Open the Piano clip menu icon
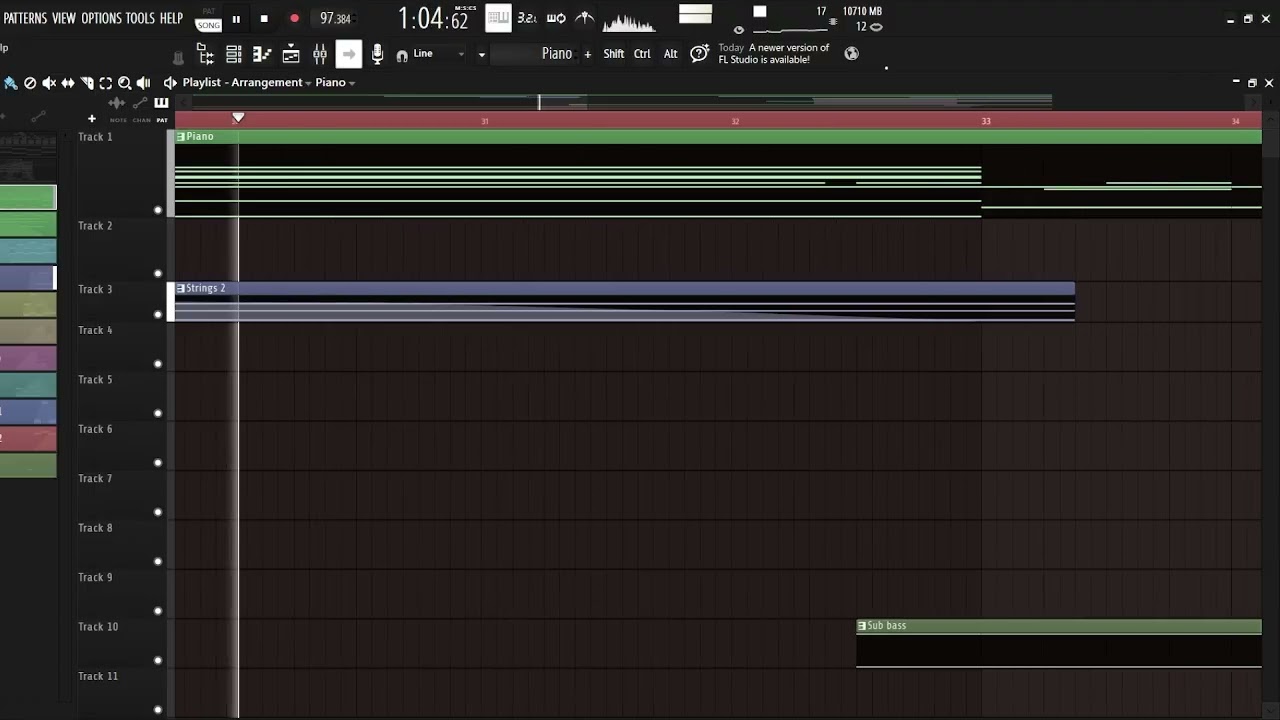 click(x=181, y=136)
